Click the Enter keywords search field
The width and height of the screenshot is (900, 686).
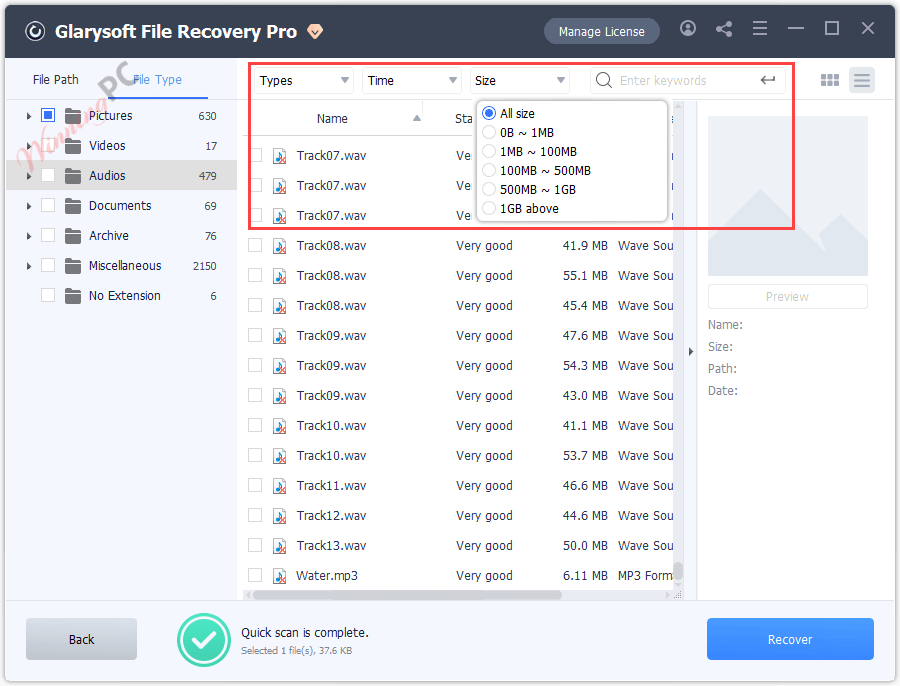pos(687,80)
